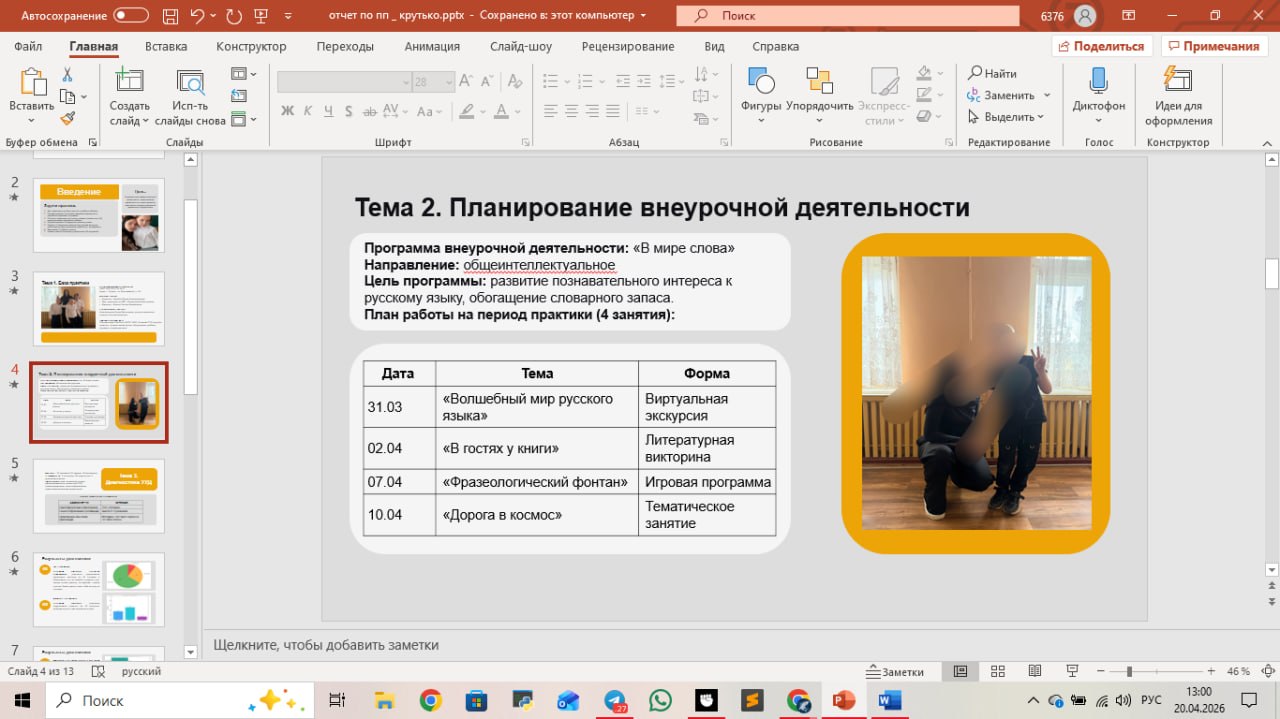The height and width of the screenshot is (719, 1280).
Task: Open the Анимация tab
Action: coord(432,46)
